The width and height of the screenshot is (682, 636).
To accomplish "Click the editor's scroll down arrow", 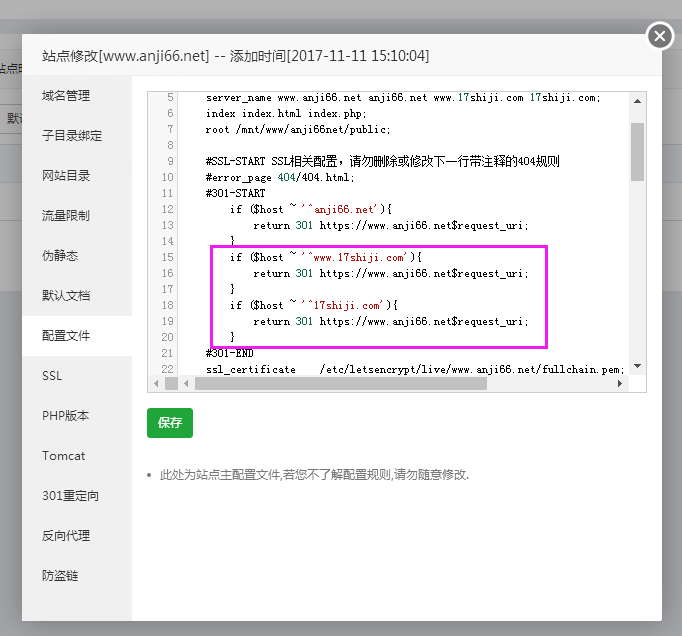I will click(637, 366).
